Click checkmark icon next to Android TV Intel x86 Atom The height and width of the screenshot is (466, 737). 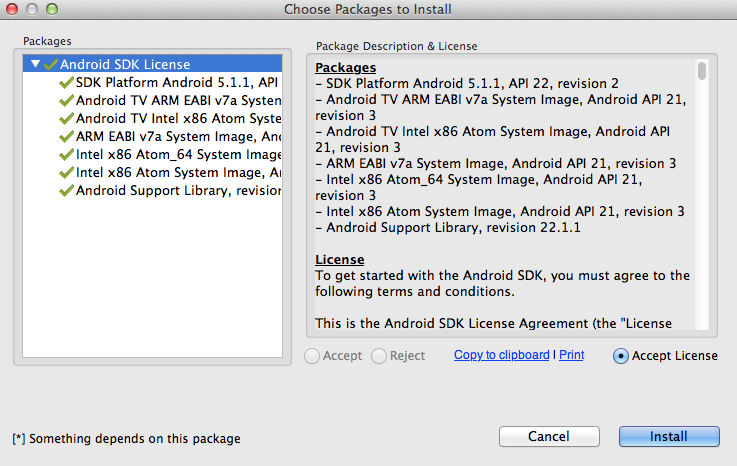point(66,118)
